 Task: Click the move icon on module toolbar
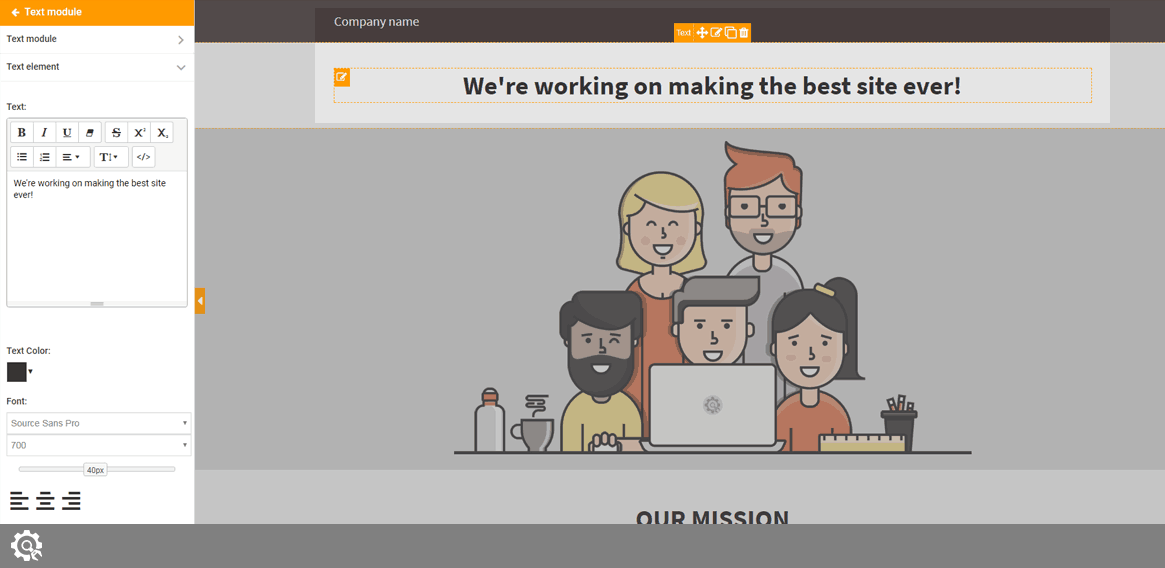pos(702,33)
